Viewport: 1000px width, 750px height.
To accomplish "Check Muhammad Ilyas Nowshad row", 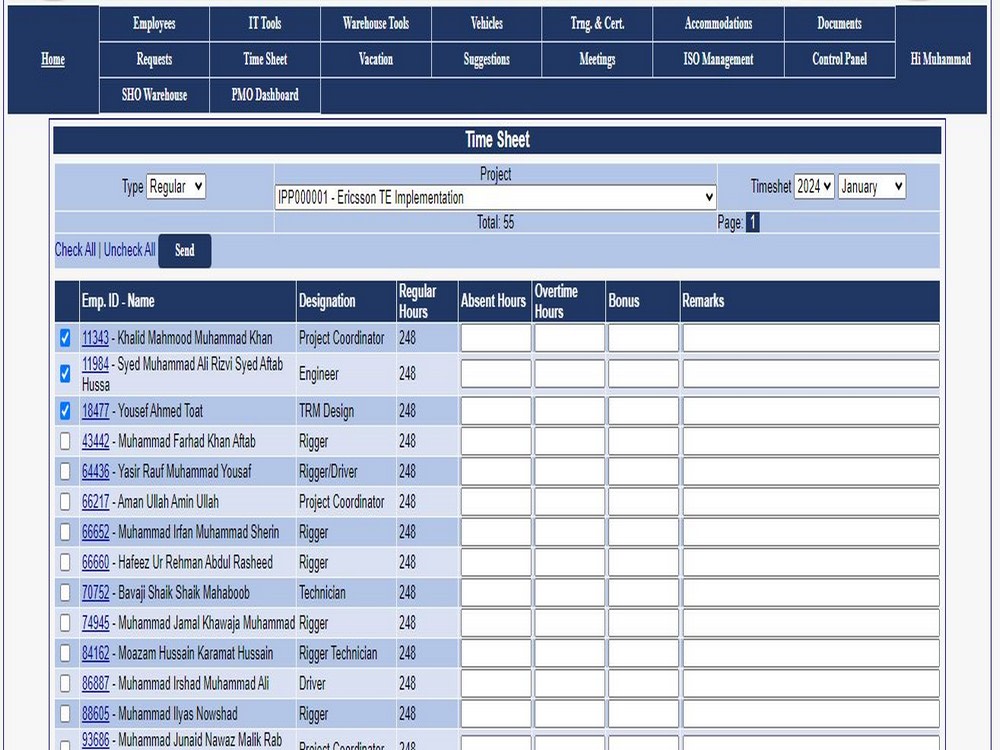I will [x=65, y=714].
